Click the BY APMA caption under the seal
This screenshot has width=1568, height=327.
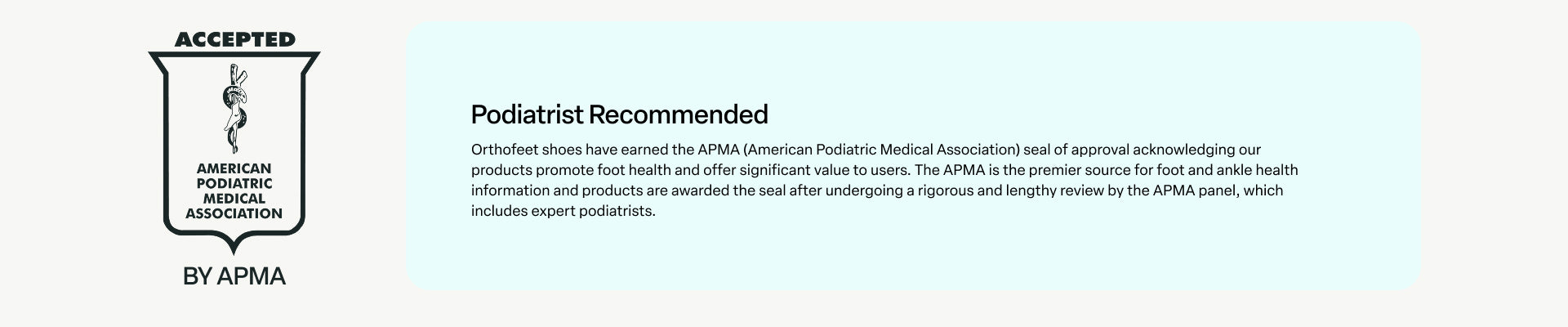point(234,276)
